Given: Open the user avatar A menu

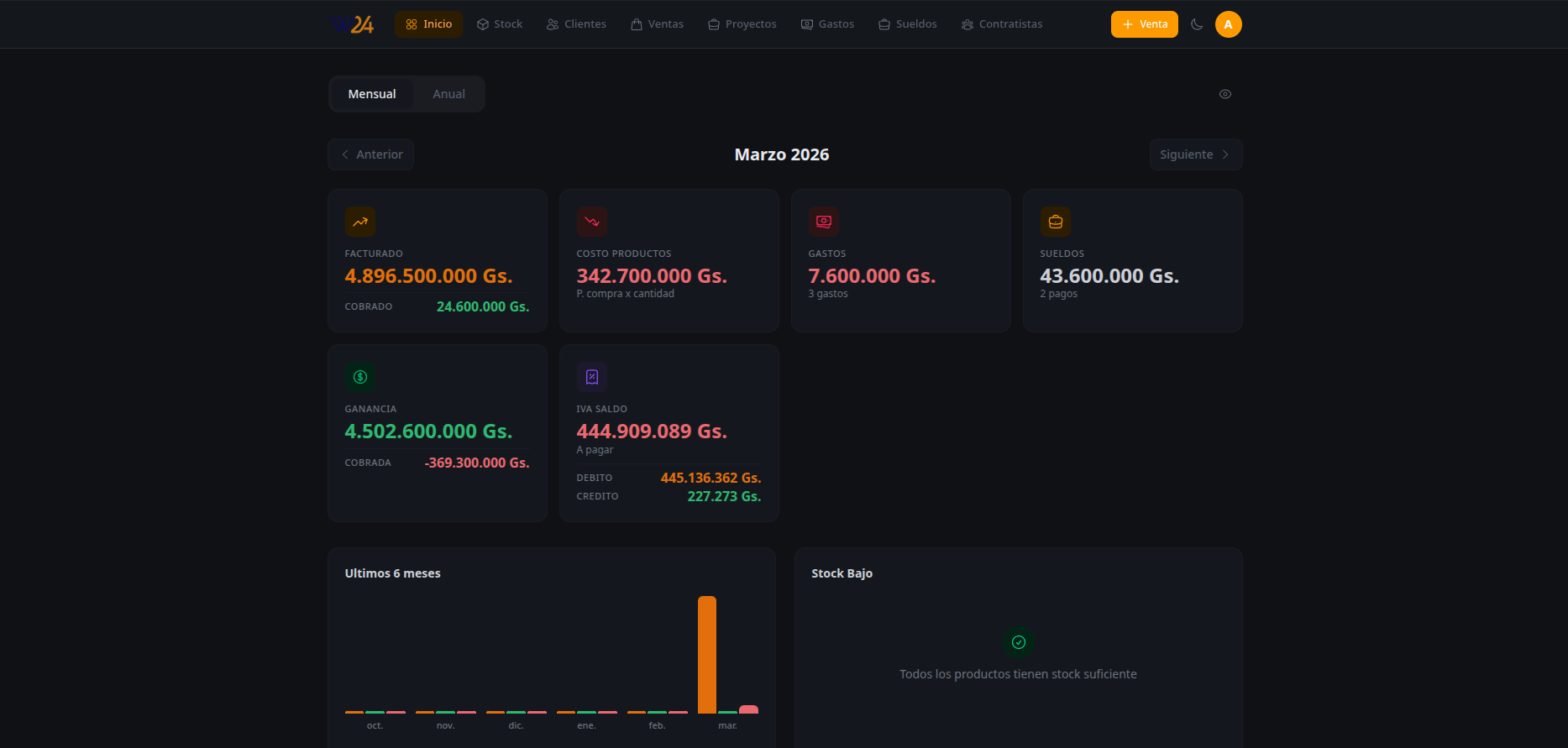Looking at the screenshot, I should point(1228,24).
